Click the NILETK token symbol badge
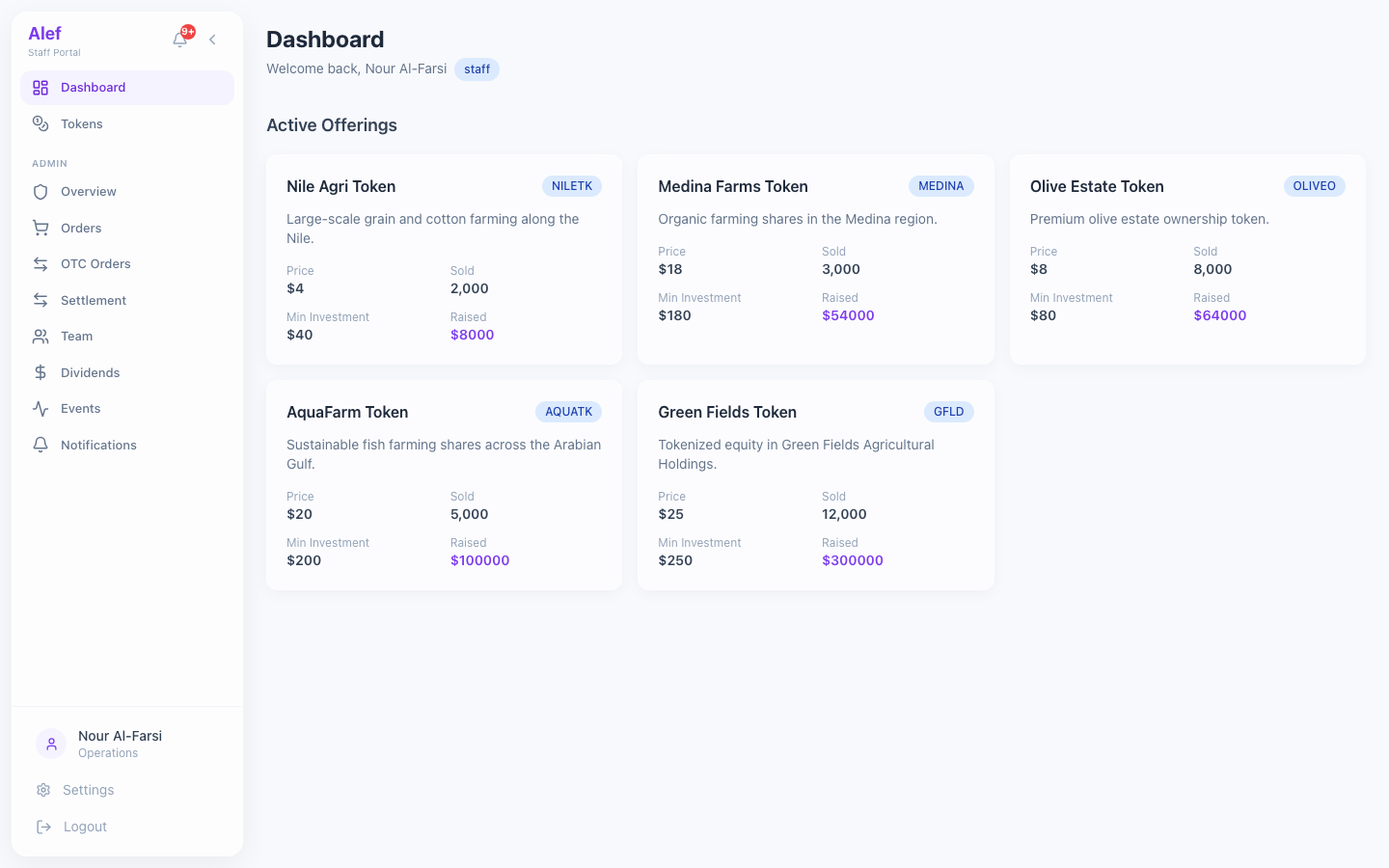 point(571,185)
